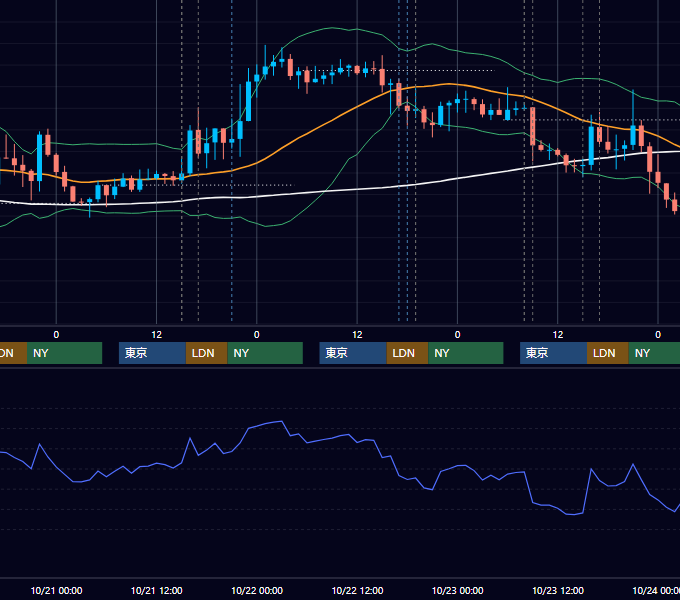Select the LDN session block on 10/22
Screen dimensions: 680x600
click(407, 353)
